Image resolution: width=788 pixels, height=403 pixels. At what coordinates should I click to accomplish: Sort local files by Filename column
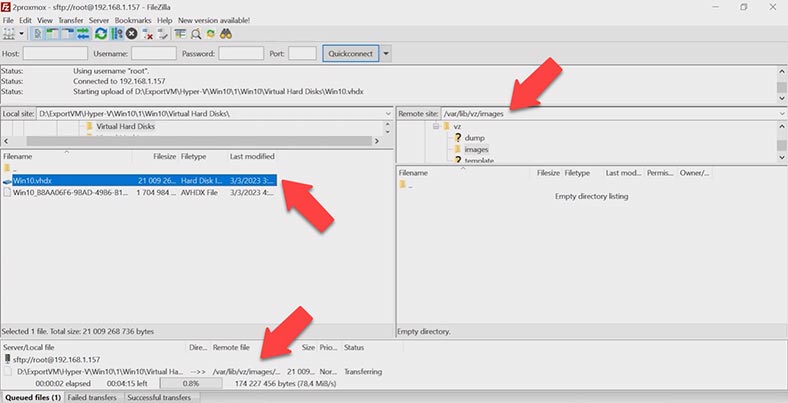pyautogui.click(x=66, y=157)
